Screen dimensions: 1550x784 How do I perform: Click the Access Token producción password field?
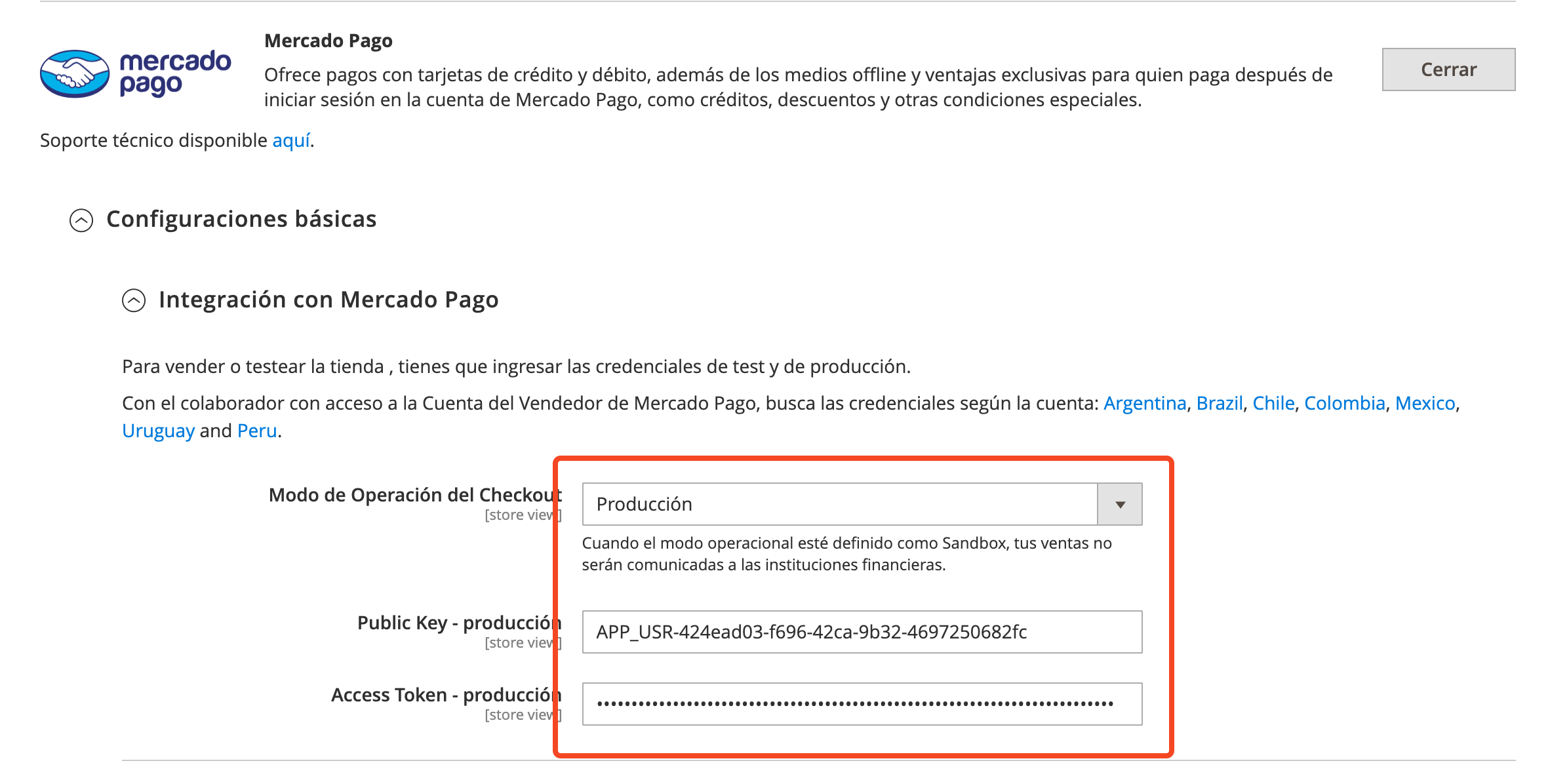click(x=862, y=704)
